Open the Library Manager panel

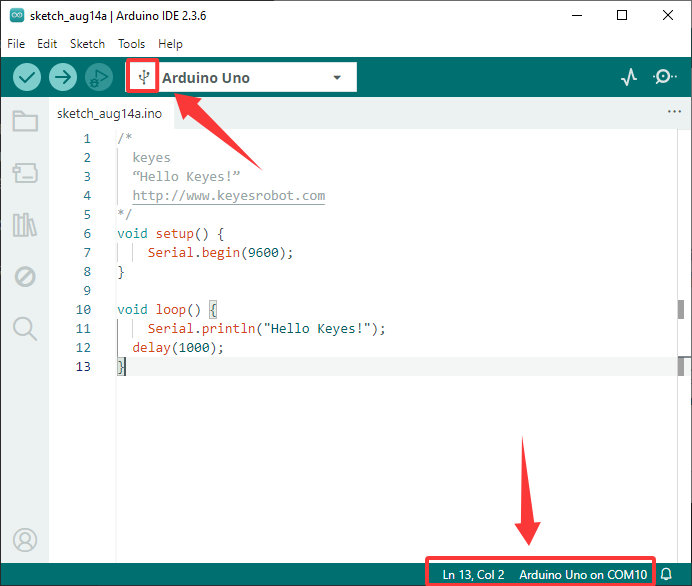[x=25, y=225]
